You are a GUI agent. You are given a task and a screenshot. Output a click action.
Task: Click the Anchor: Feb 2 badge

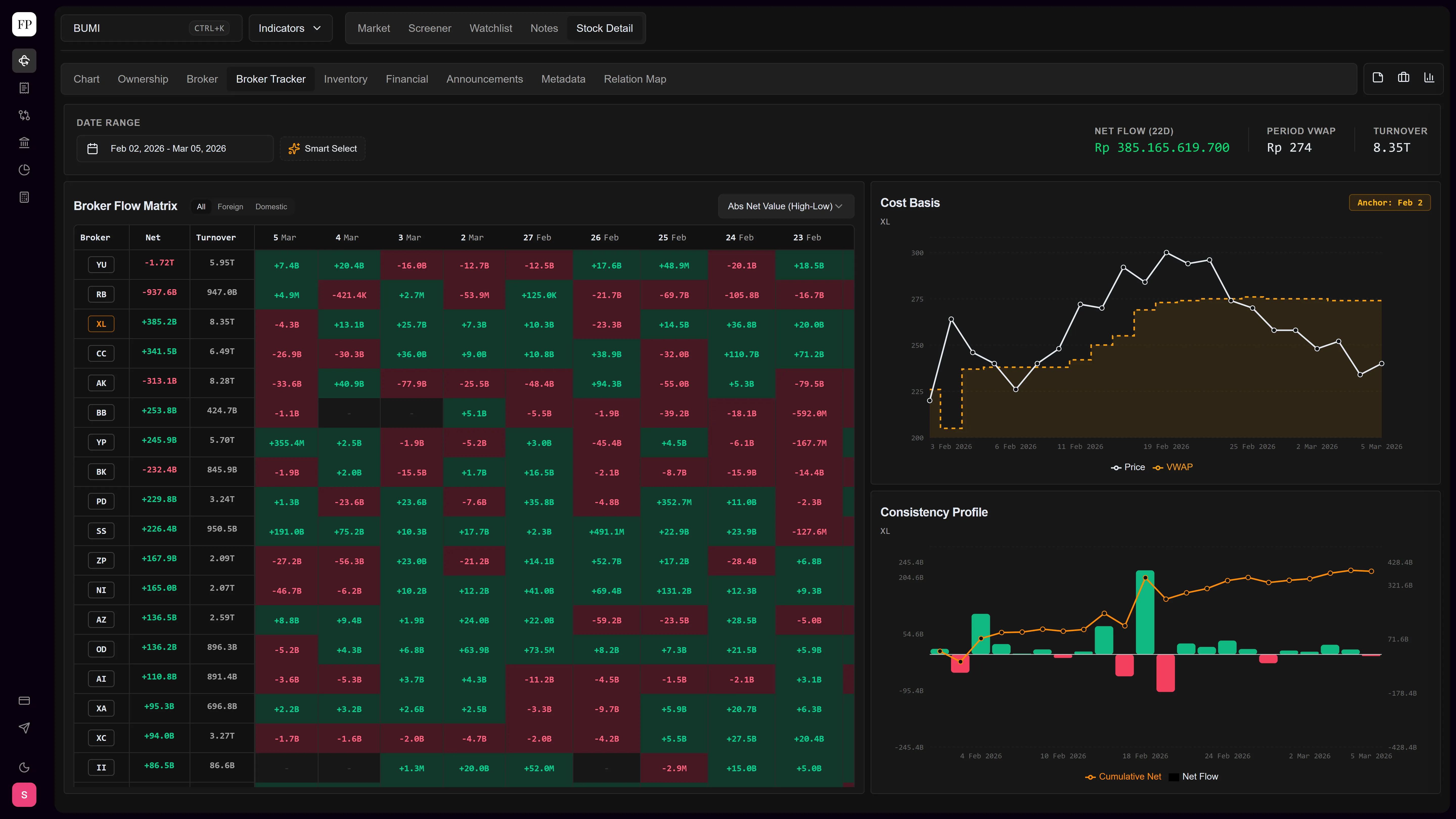[x=1390, y=203]
